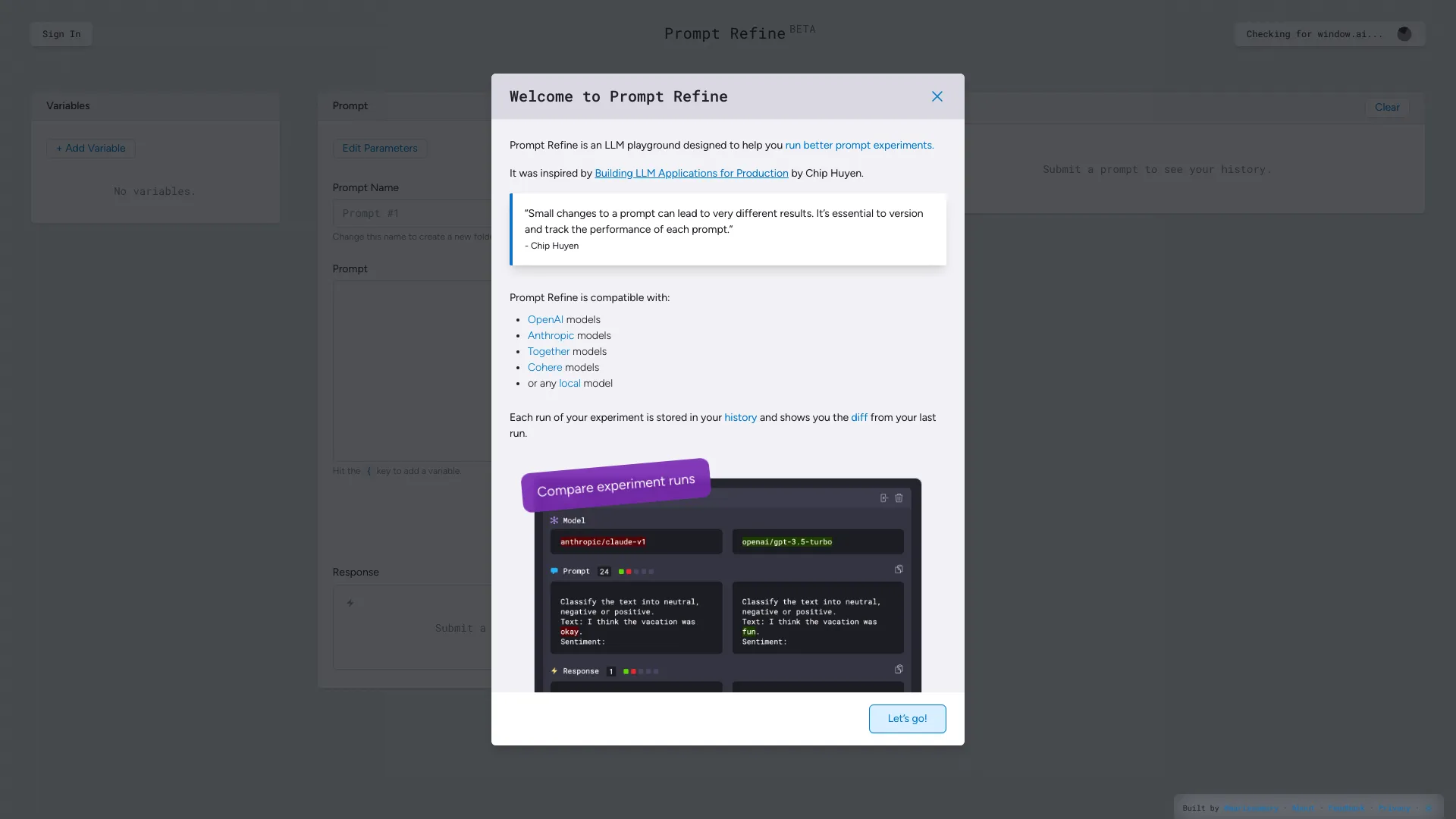This screenshot has height=819, width=1456.
Task: Click the 'Welcome to Prompt Refine' heading
Action: [619, 96]
